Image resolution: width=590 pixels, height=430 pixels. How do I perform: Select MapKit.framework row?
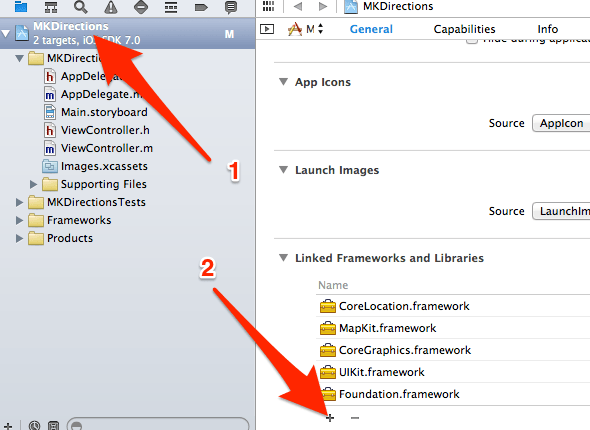[453, 328]
